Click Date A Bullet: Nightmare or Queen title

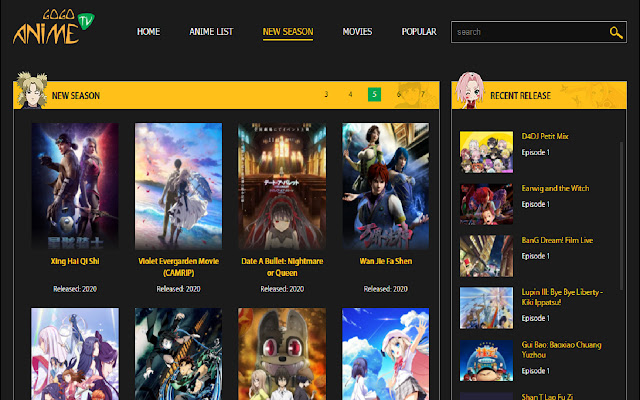[x=282, y=267]
